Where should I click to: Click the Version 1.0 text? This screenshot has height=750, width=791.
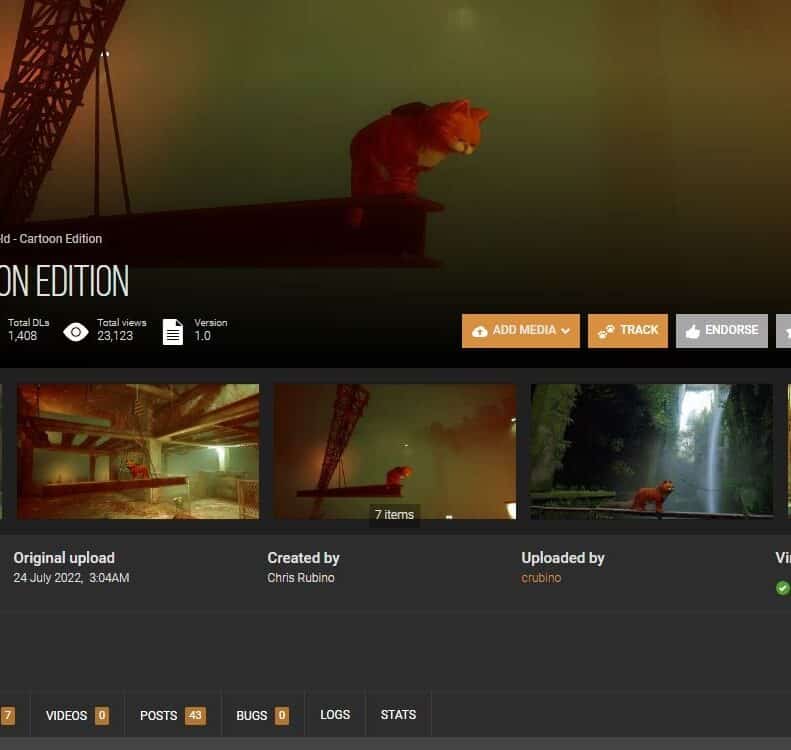coord(202,336)
